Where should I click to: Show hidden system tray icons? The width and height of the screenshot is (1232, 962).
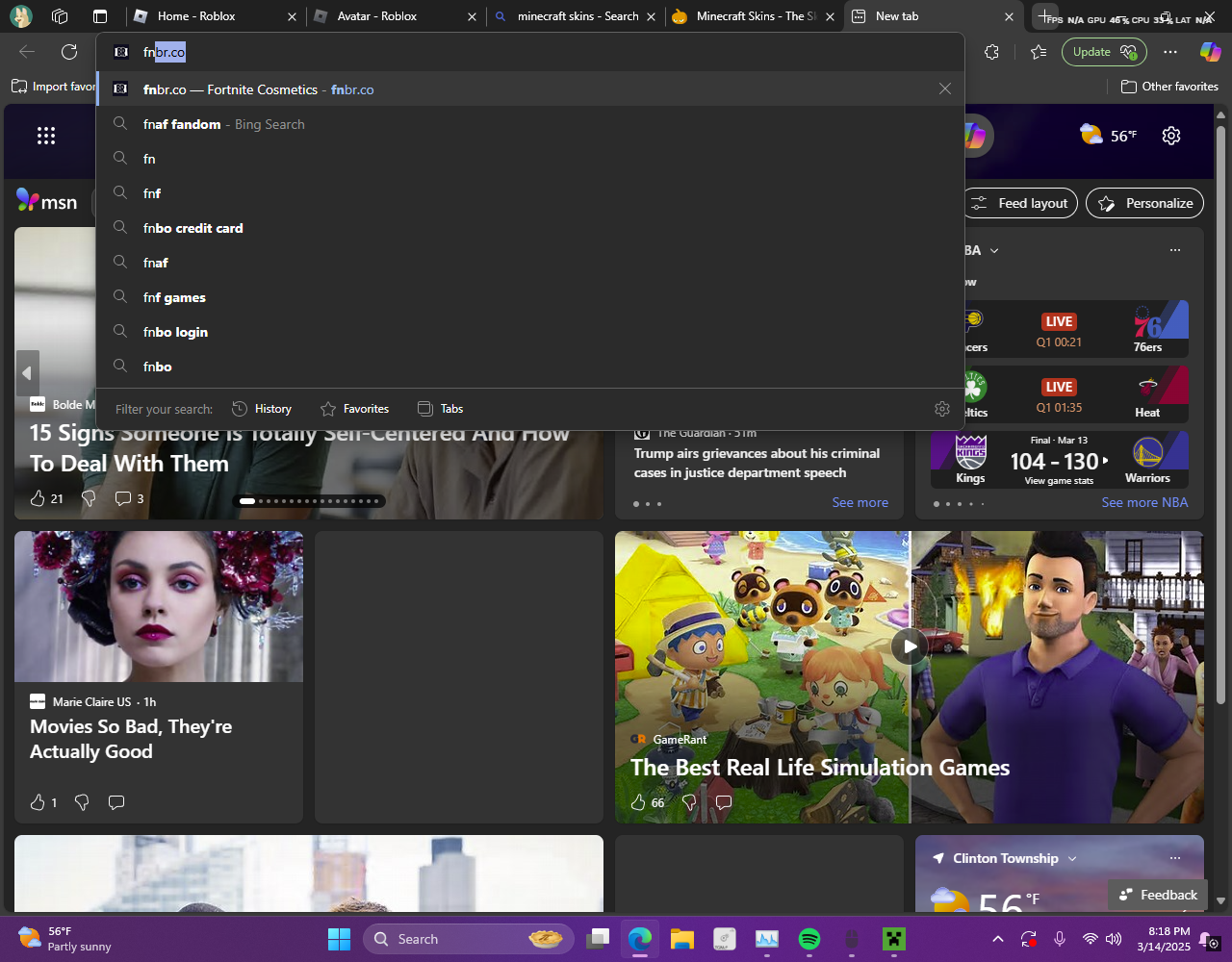point(998,939)
